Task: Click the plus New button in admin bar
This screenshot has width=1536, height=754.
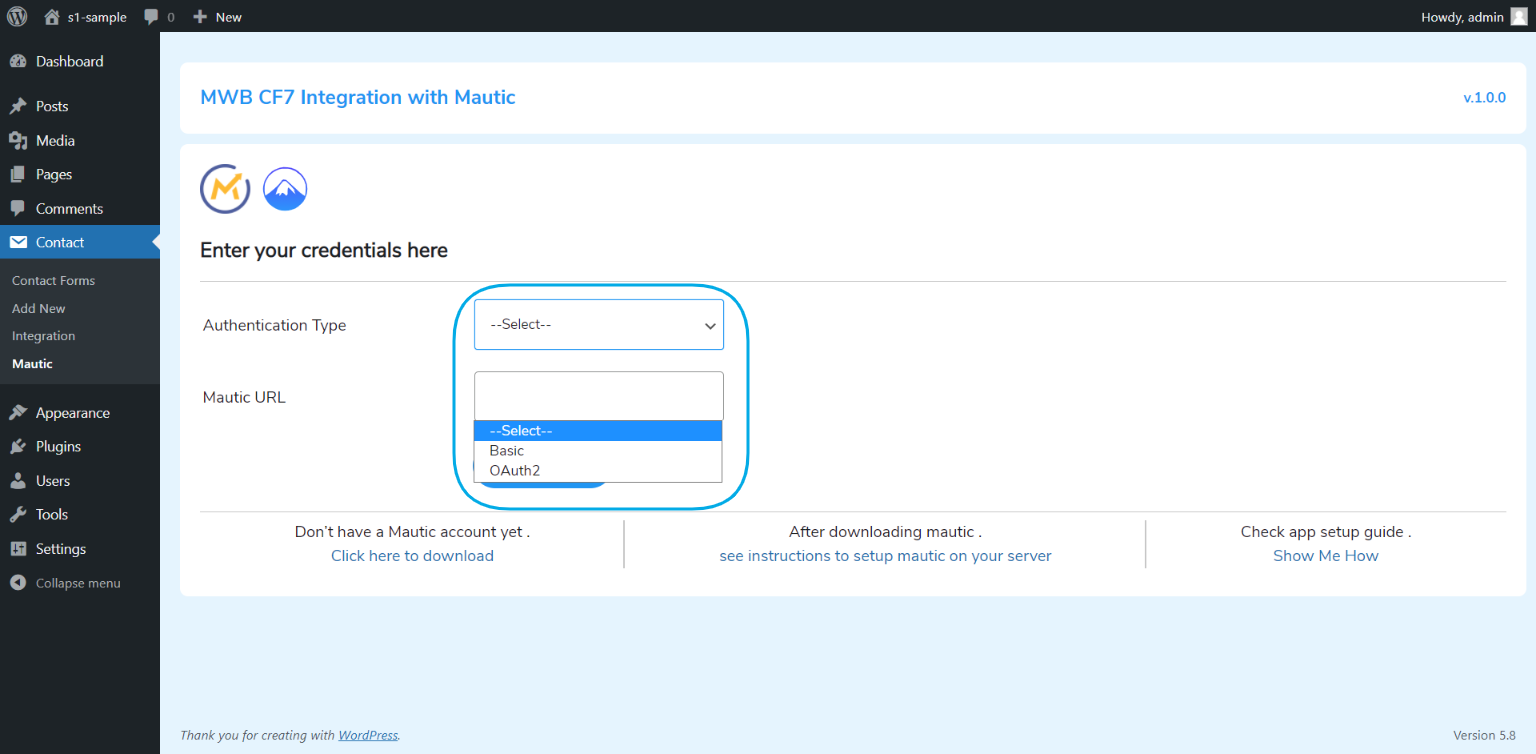Action: pyautogui.click(x=217, y=16)
